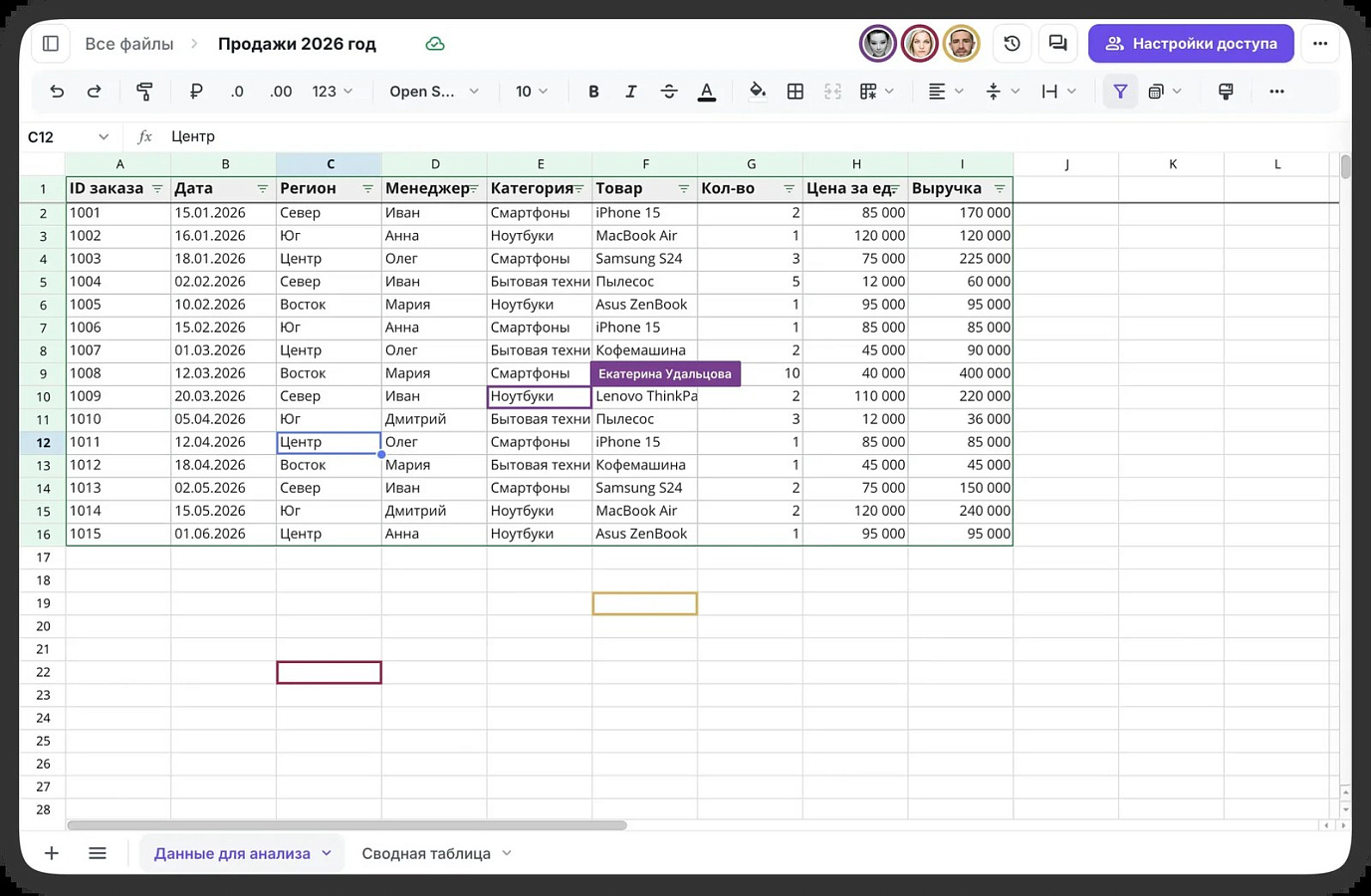Viewport: 1371px width, 896px height.
Task: Select the paint format roller tool
Action: tap(144, 92)
